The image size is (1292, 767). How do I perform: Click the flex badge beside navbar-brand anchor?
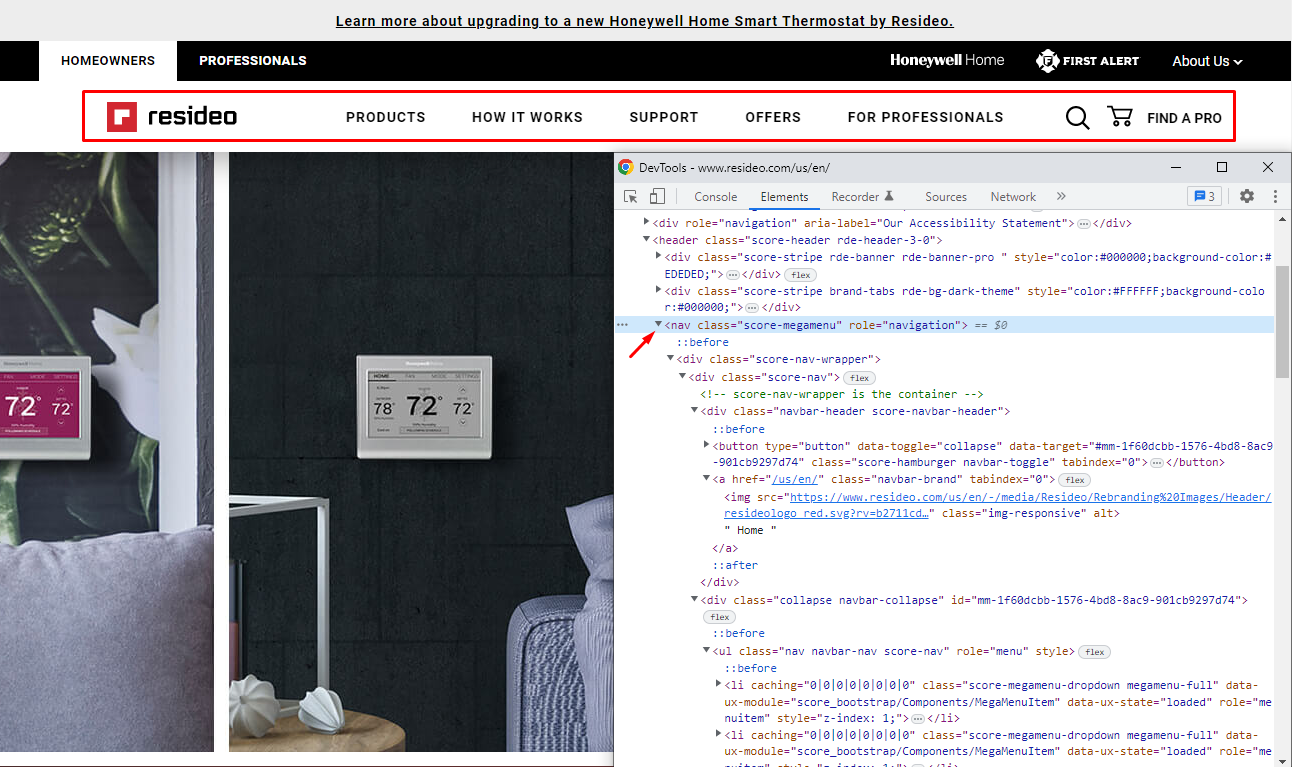[1076, 480]
